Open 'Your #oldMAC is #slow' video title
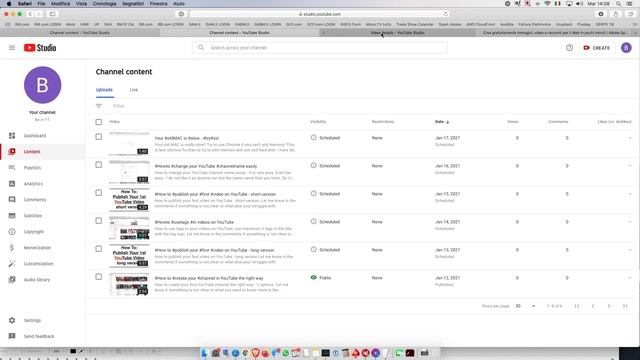Image resolution: width=640 pixels, height=360 pixels. point(187,138)
